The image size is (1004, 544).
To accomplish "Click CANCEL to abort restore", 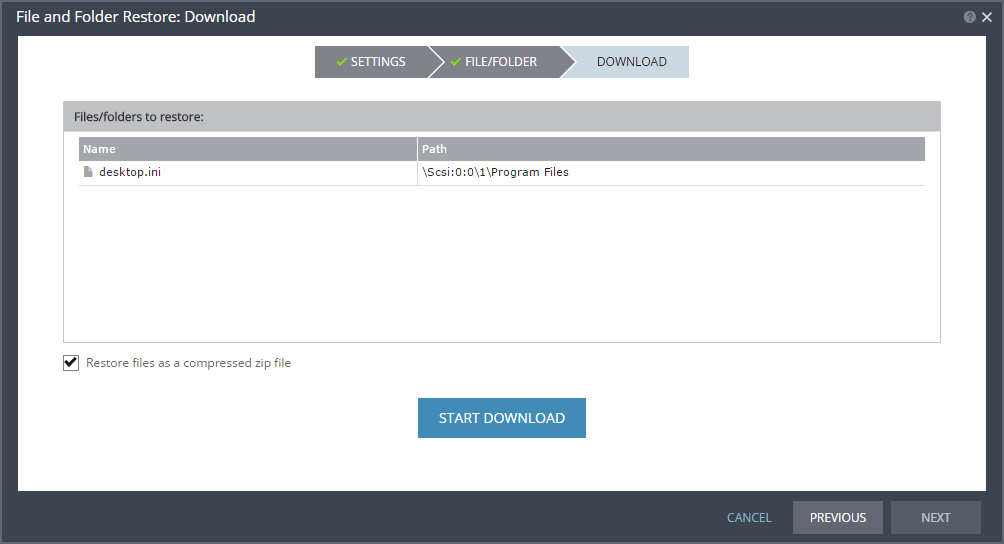I will click(x=749, y=517).
